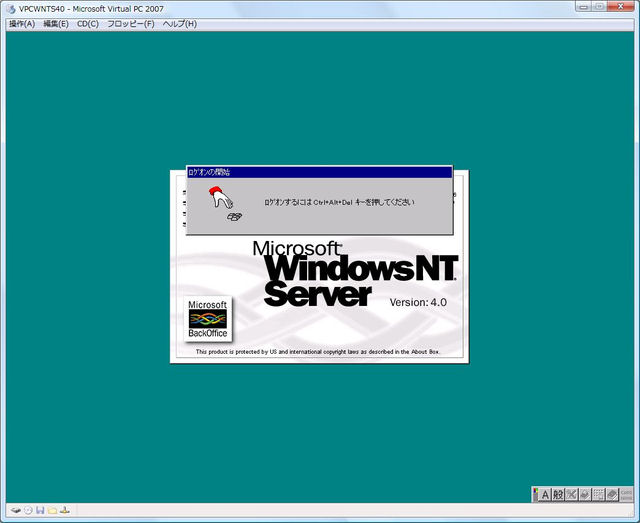Click the Microsoft BackOffice logo
Screen dimensions: 640x523
pyautogui.click(x=208, y=319)
